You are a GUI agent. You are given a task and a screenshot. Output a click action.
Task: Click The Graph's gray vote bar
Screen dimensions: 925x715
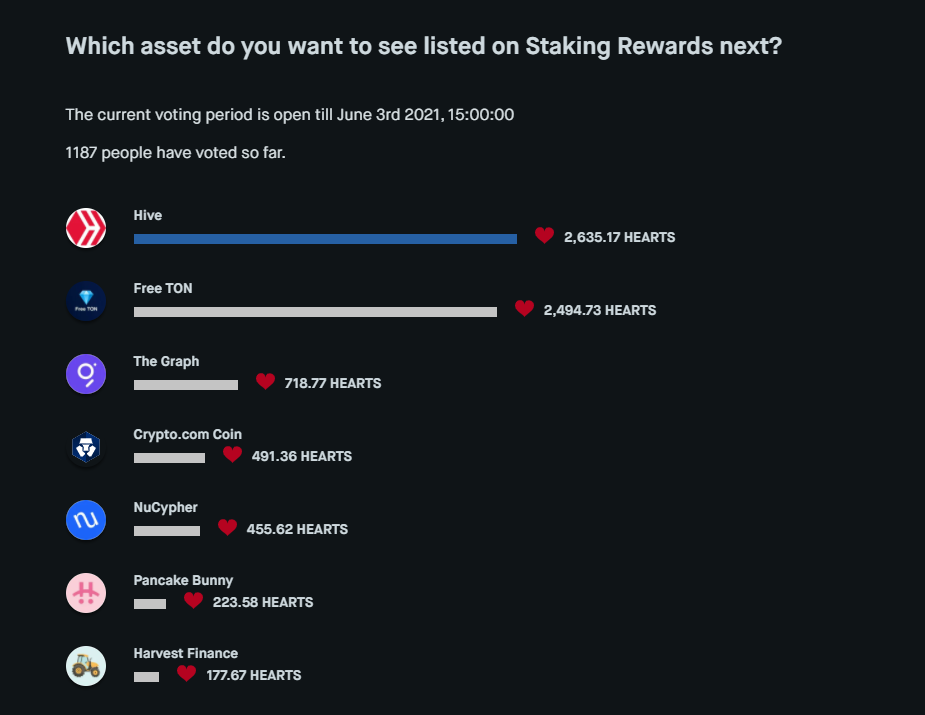click(186, 385)
